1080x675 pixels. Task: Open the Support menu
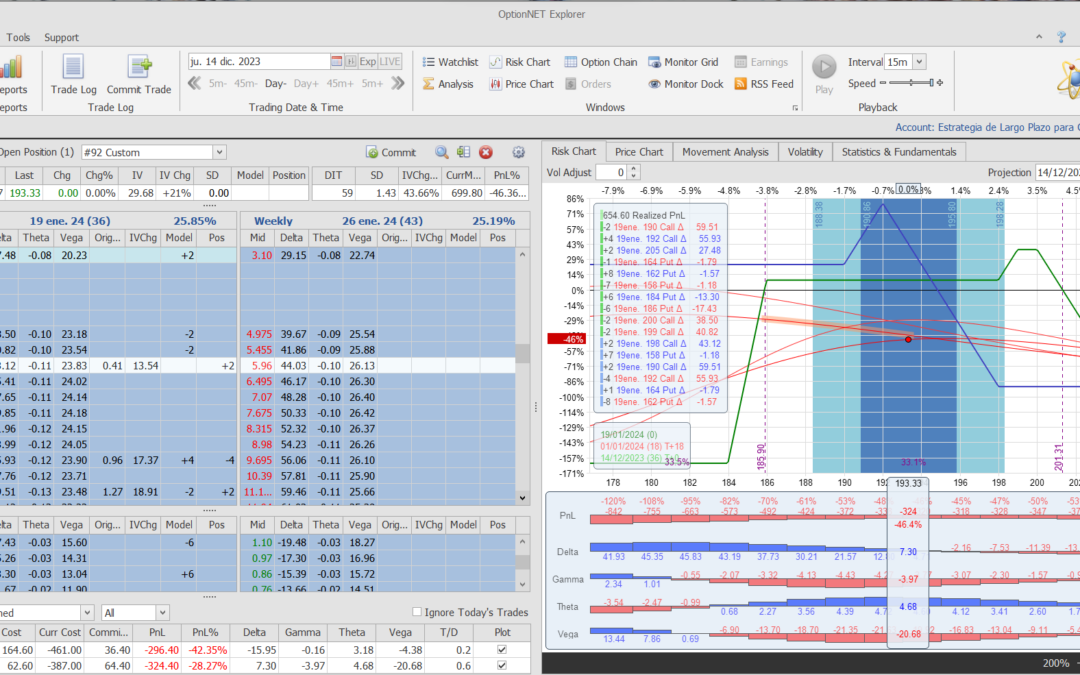[x=61, y=37]
